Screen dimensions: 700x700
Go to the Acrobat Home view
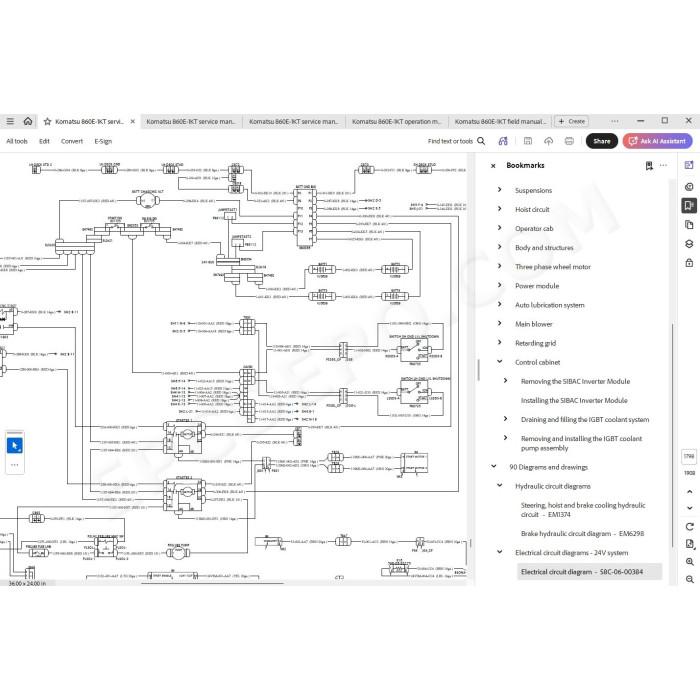coord(28,121)
